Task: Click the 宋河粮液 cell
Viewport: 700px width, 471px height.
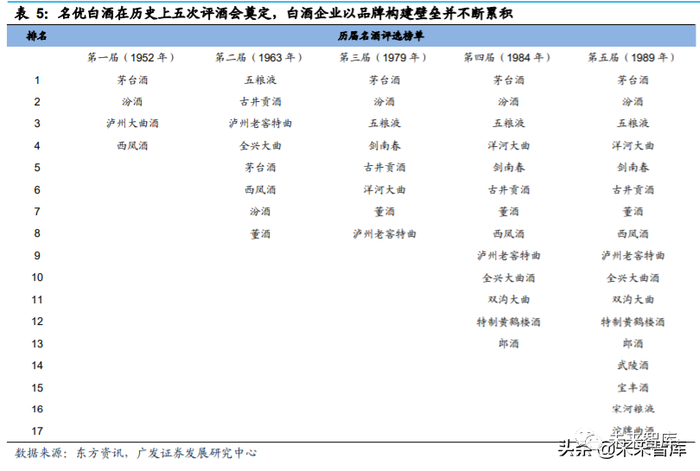Action: coord(633,409)
